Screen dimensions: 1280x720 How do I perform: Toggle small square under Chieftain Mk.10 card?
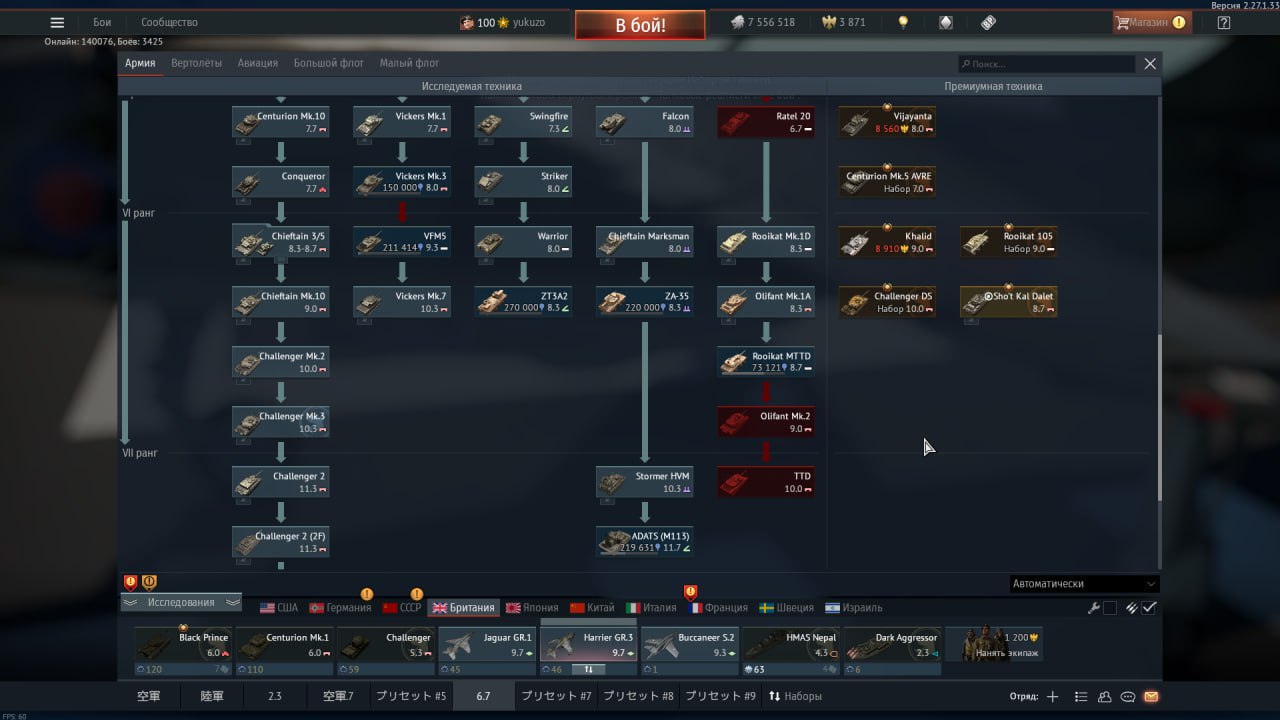tap(243, 322)
